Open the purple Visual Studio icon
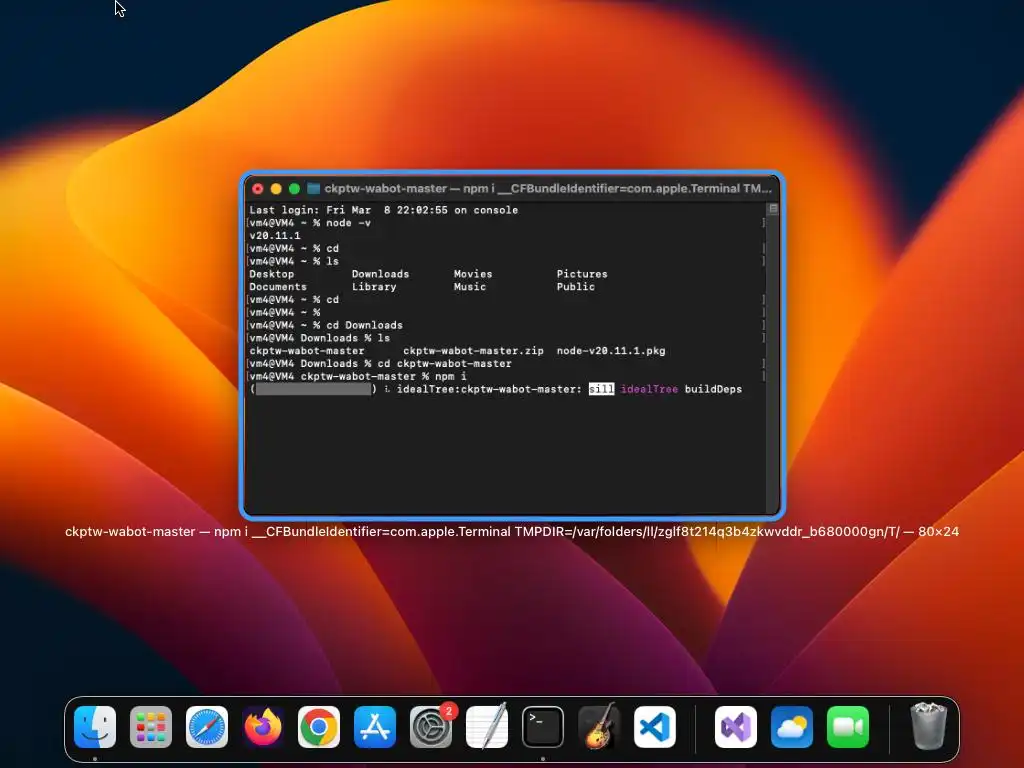 pyautogui.click(x=736, y=727)
